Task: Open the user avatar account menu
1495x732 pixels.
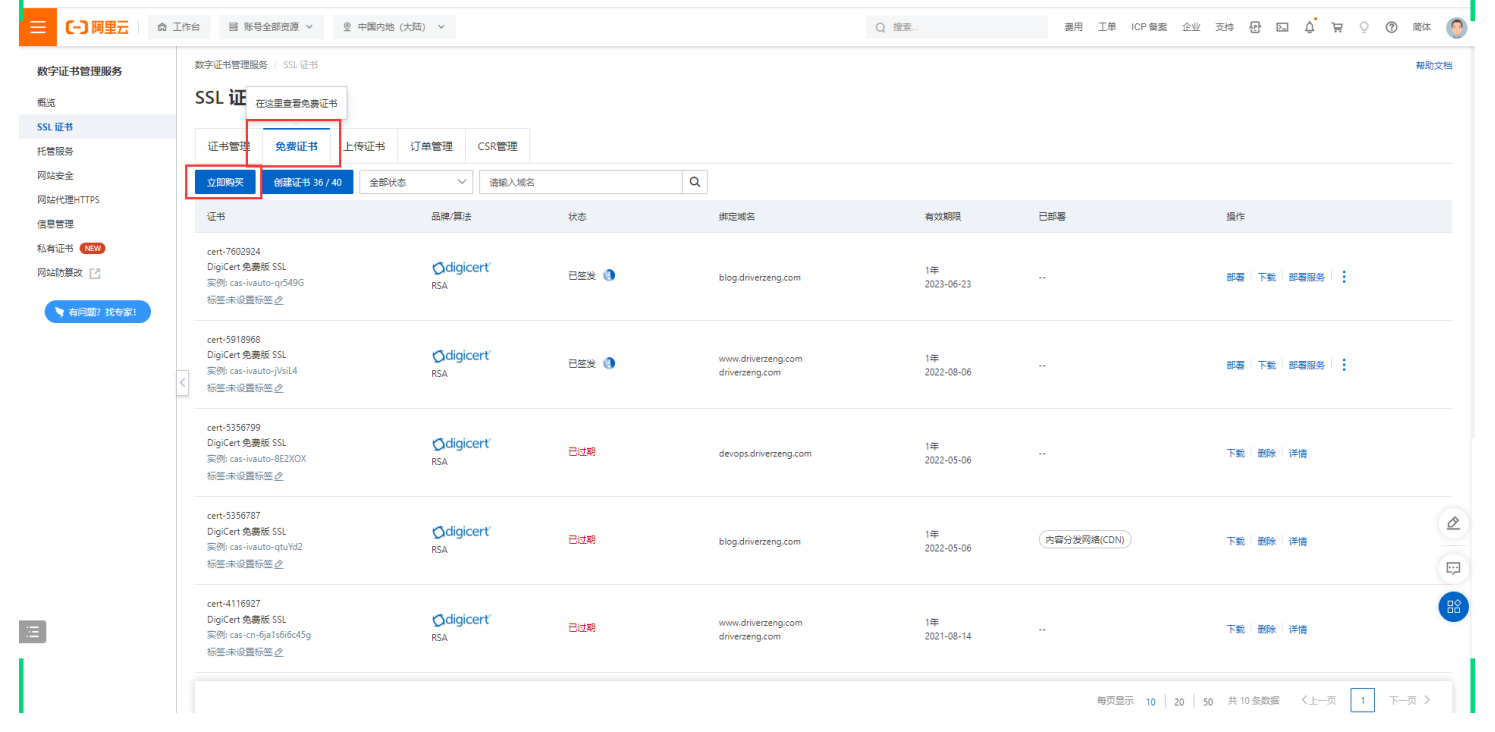Action: click(x=1457, y=27)
